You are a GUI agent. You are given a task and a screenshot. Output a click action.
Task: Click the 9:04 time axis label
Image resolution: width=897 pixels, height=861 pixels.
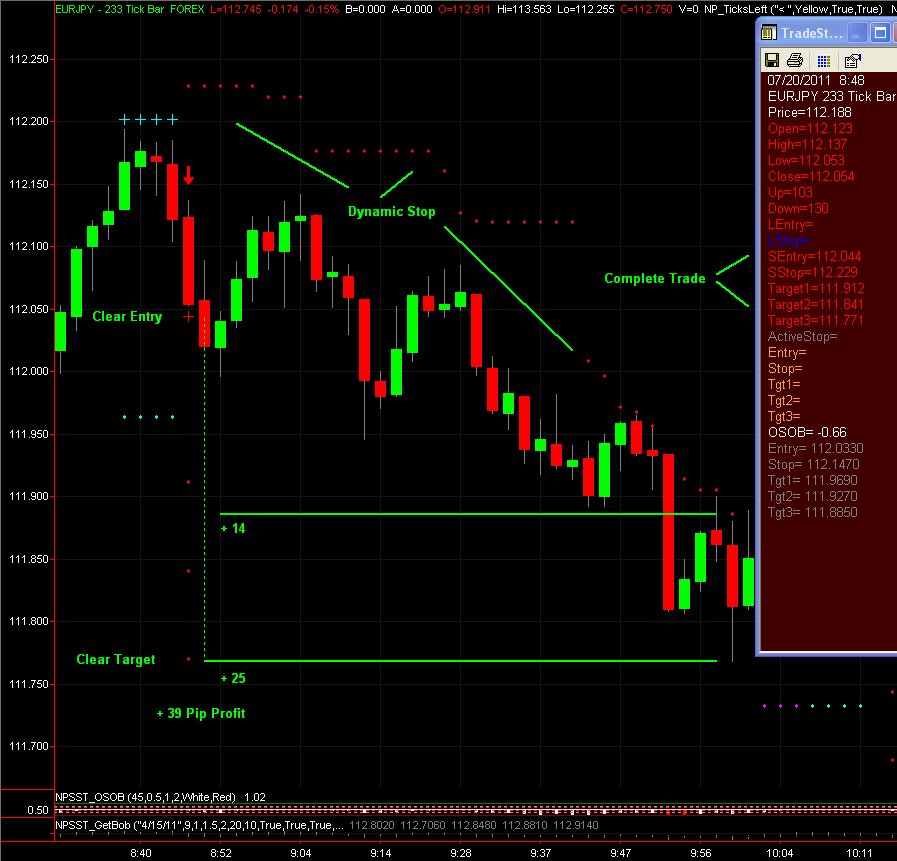click(x=300, y=853)
